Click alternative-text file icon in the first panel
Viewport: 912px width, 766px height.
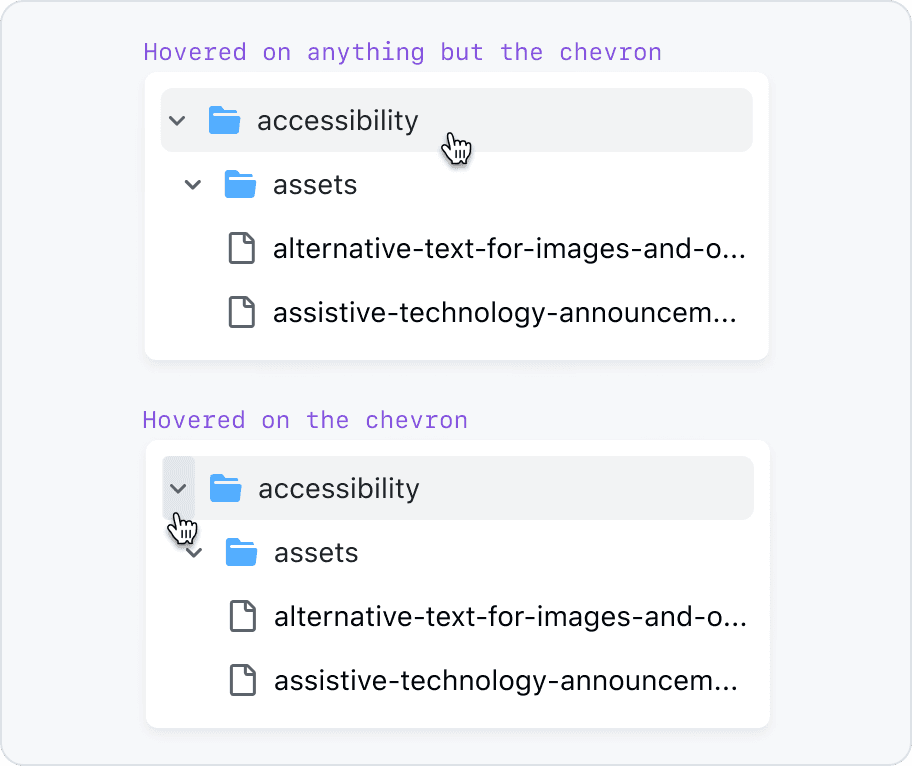[241, 249]
